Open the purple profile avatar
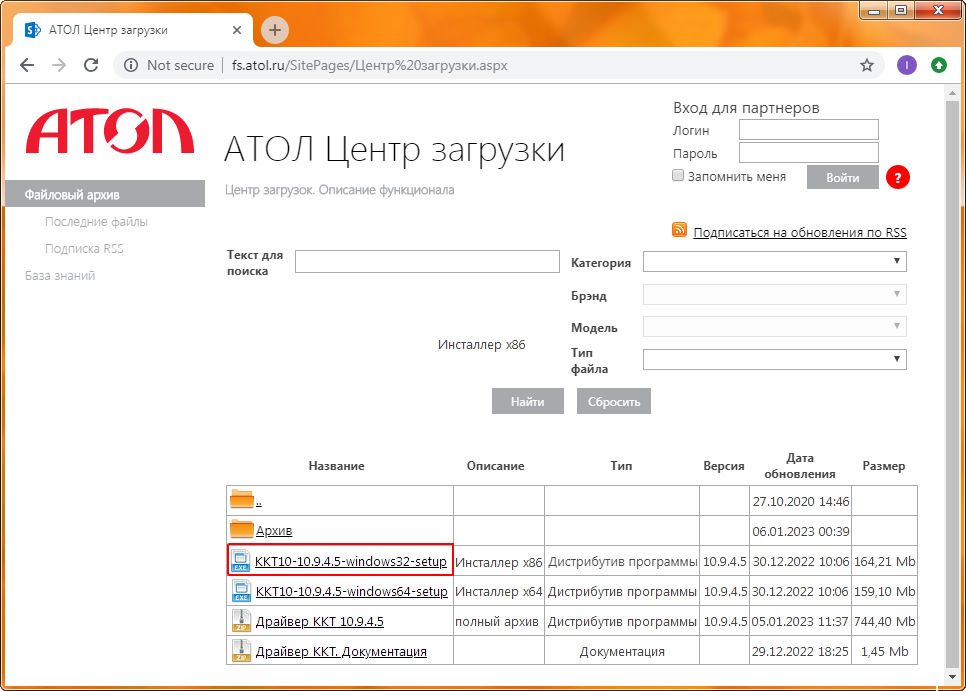This screenshot has width=966, height=691. [x=906, y=65]
